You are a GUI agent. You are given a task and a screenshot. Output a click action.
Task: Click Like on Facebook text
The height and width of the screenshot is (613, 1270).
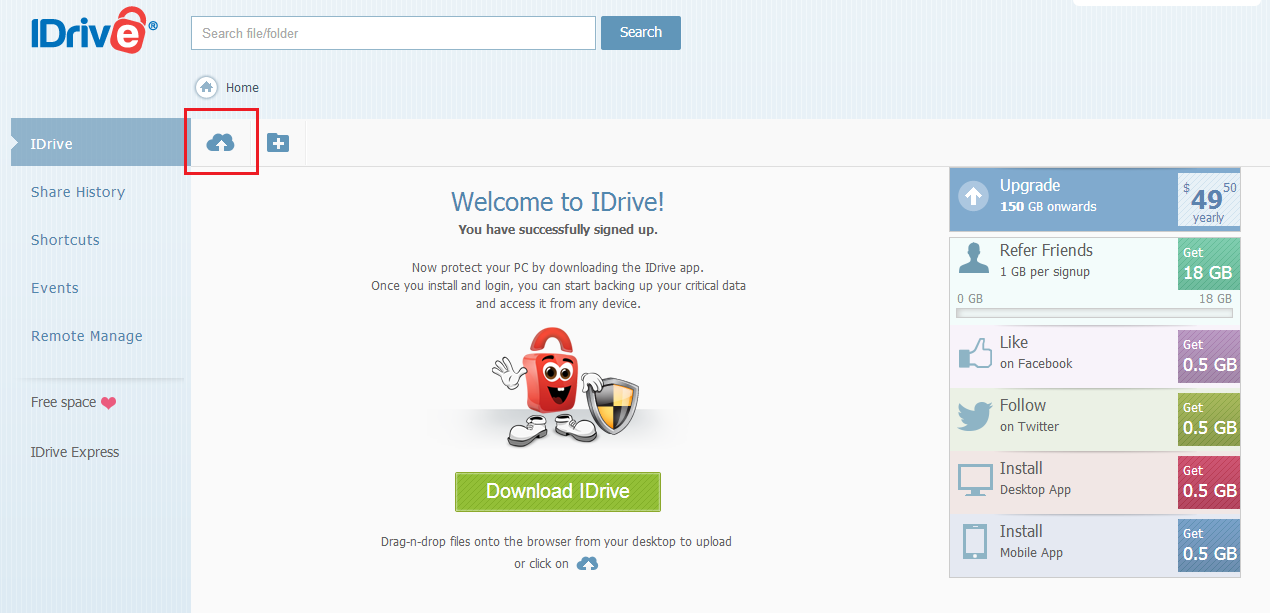pyautogui.click(x=1036, y=353)
